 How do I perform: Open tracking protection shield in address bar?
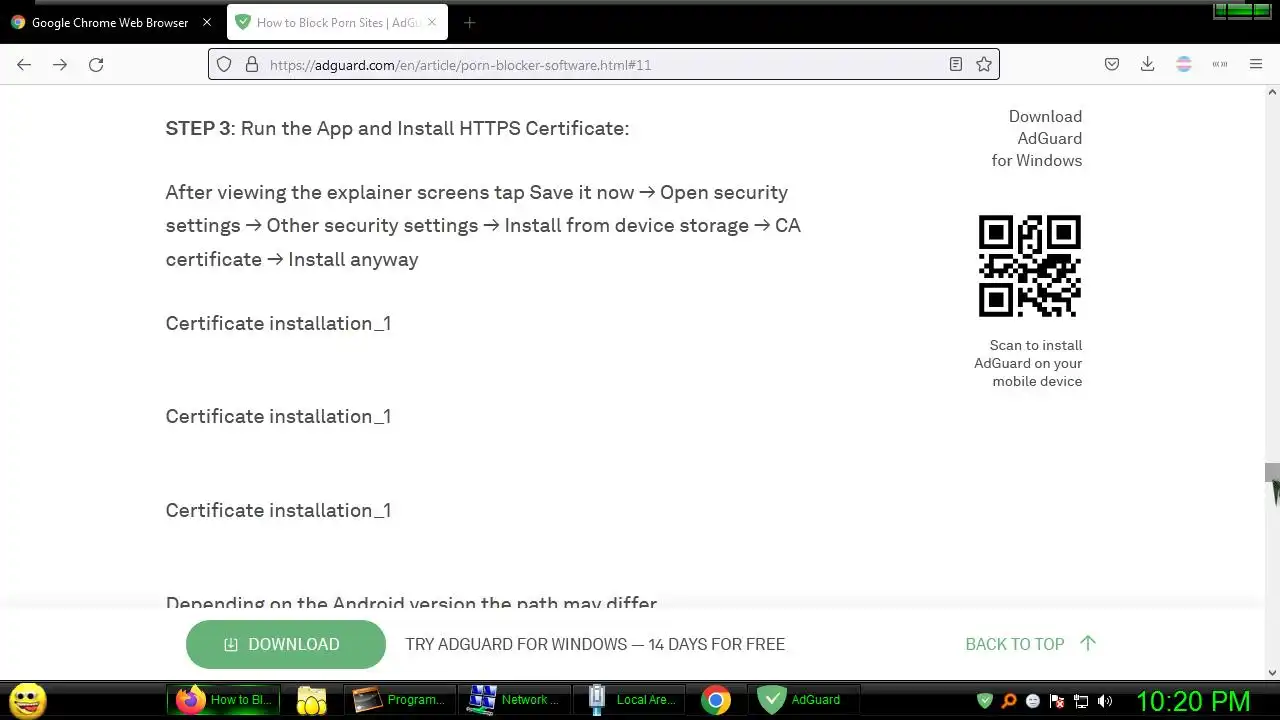click(224, 64)
